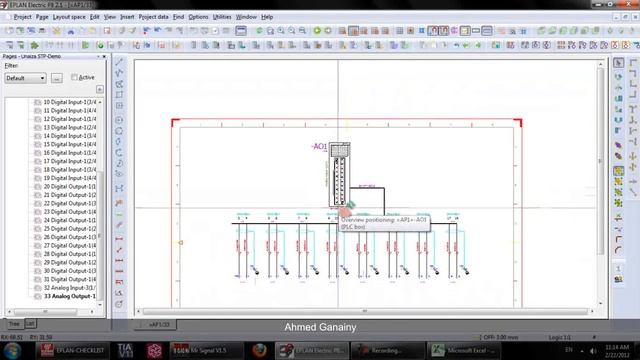Open the Project menu

[x=22, y=17]
